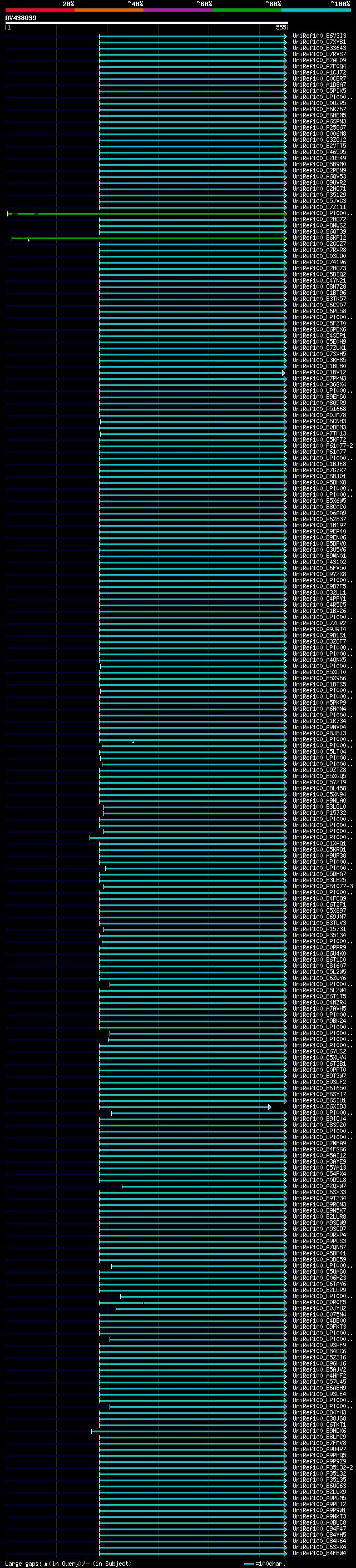Open hit UniRef100_Q7ZUK1
The height and width of the screenshot is (1568, 356).
pos(319,348)
